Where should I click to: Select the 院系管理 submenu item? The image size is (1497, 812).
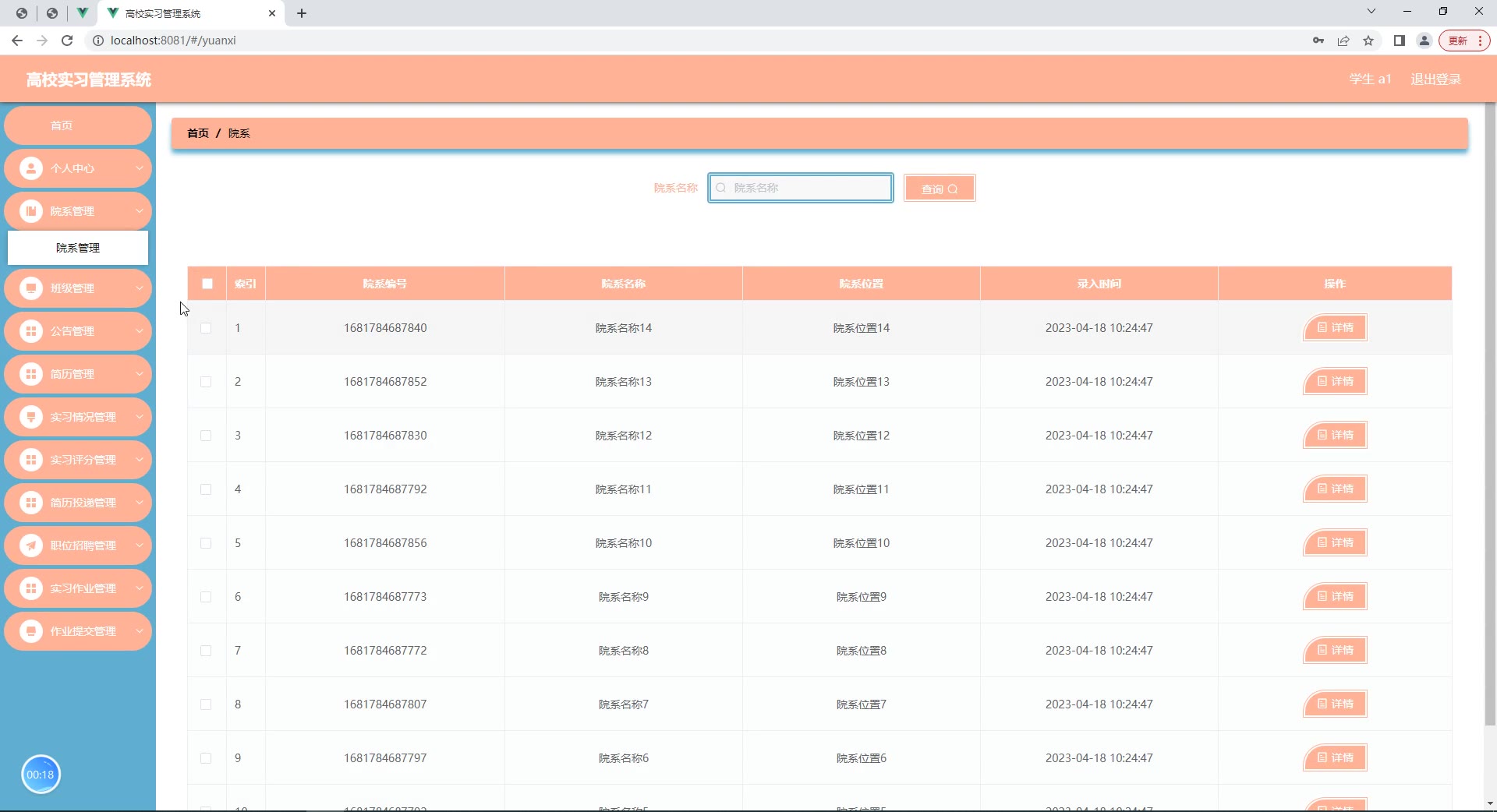pos(78,248)
